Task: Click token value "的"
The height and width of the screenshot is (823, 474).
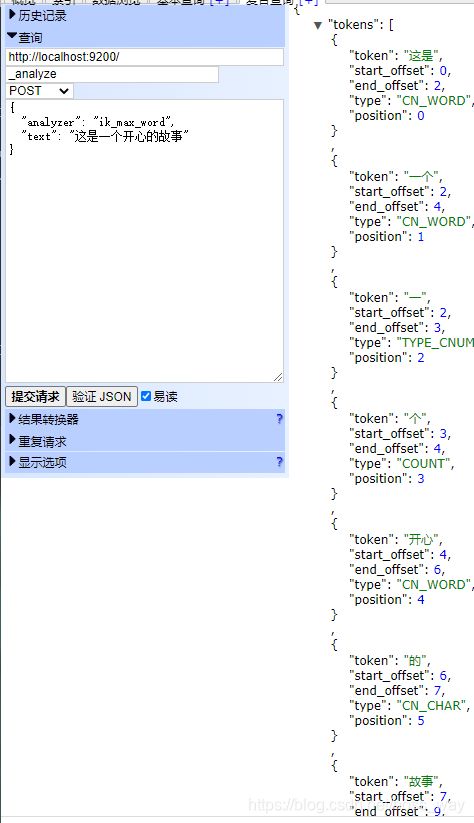Action: (x=415, y=660)
